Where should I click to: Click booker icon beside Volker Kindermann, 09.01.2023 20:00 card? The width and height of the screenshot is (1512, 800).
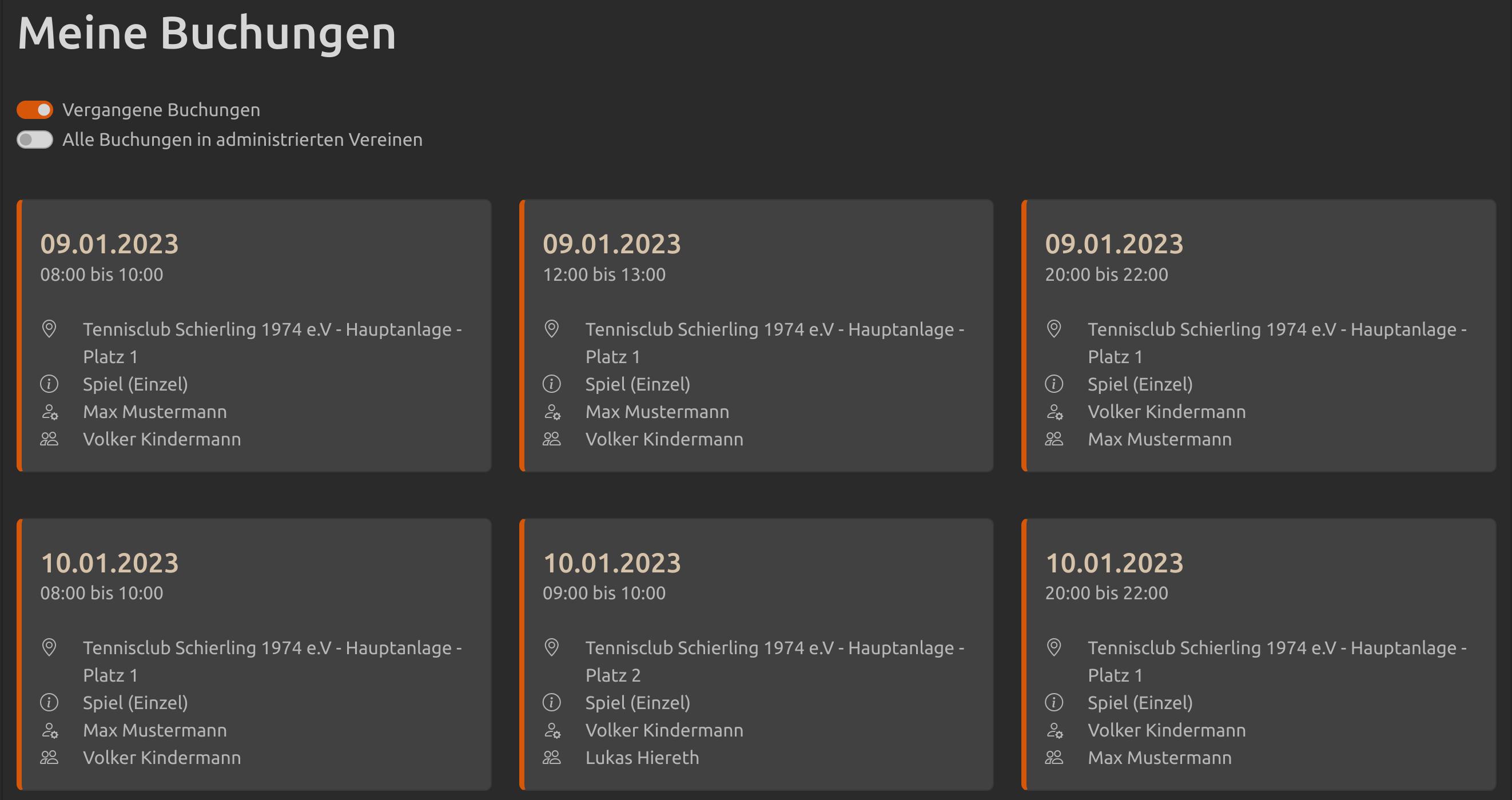pyautogui.click(x=1054, y=412)
